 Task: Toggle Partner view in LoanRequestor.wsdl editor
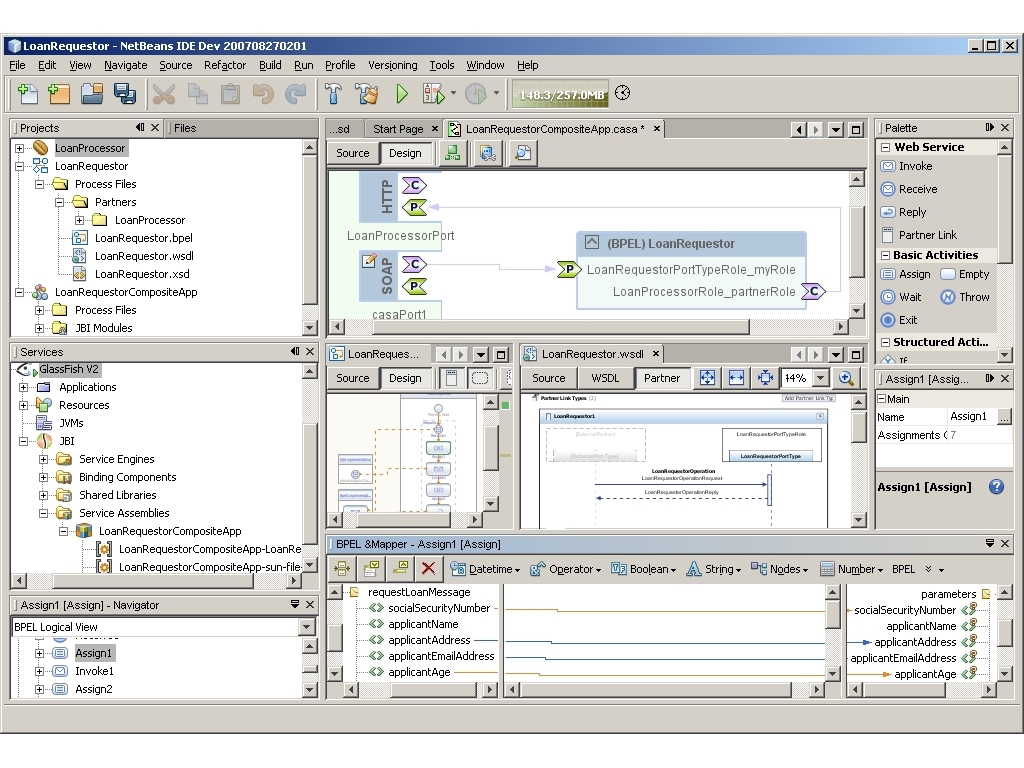tap(662, 378)
